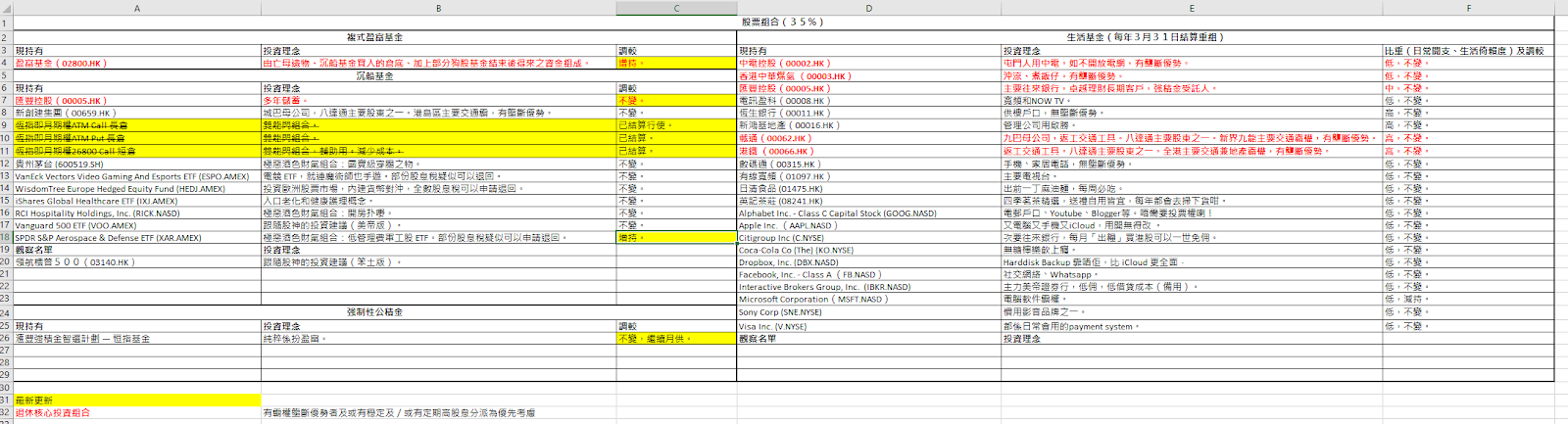Screen dimensions: 1568x424
Task: Click yellow 電郵更新 cell
Action: pos(137,400)
